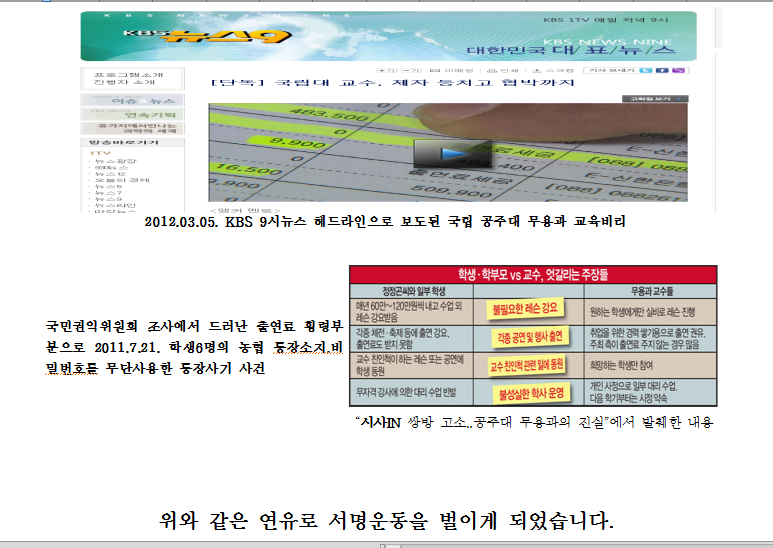Click the yellow '불성실한 학사 운영' label
Screen dimensions: 773x548
point(531,393)
